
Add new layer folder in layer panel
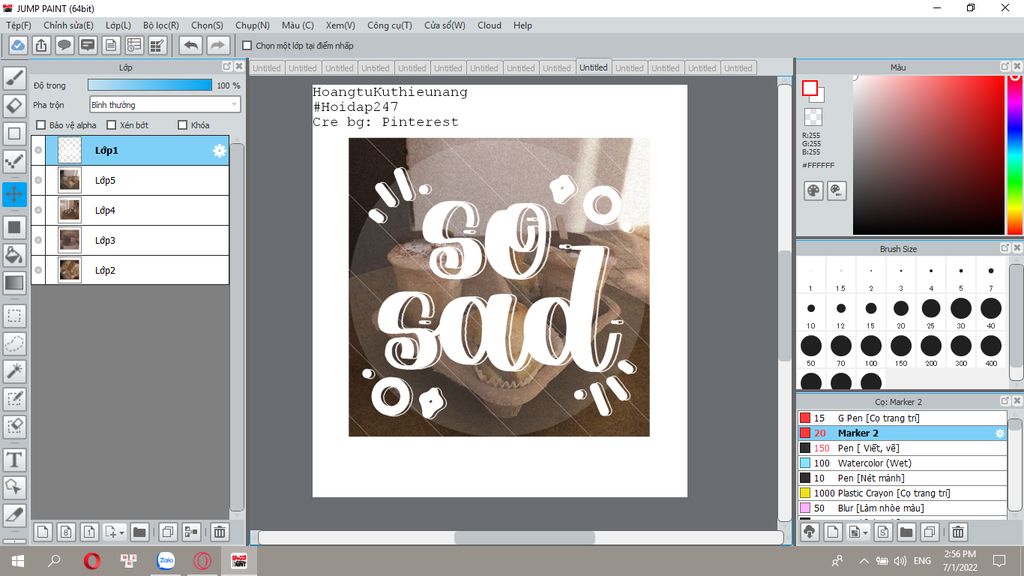click(x=139, y=532)
